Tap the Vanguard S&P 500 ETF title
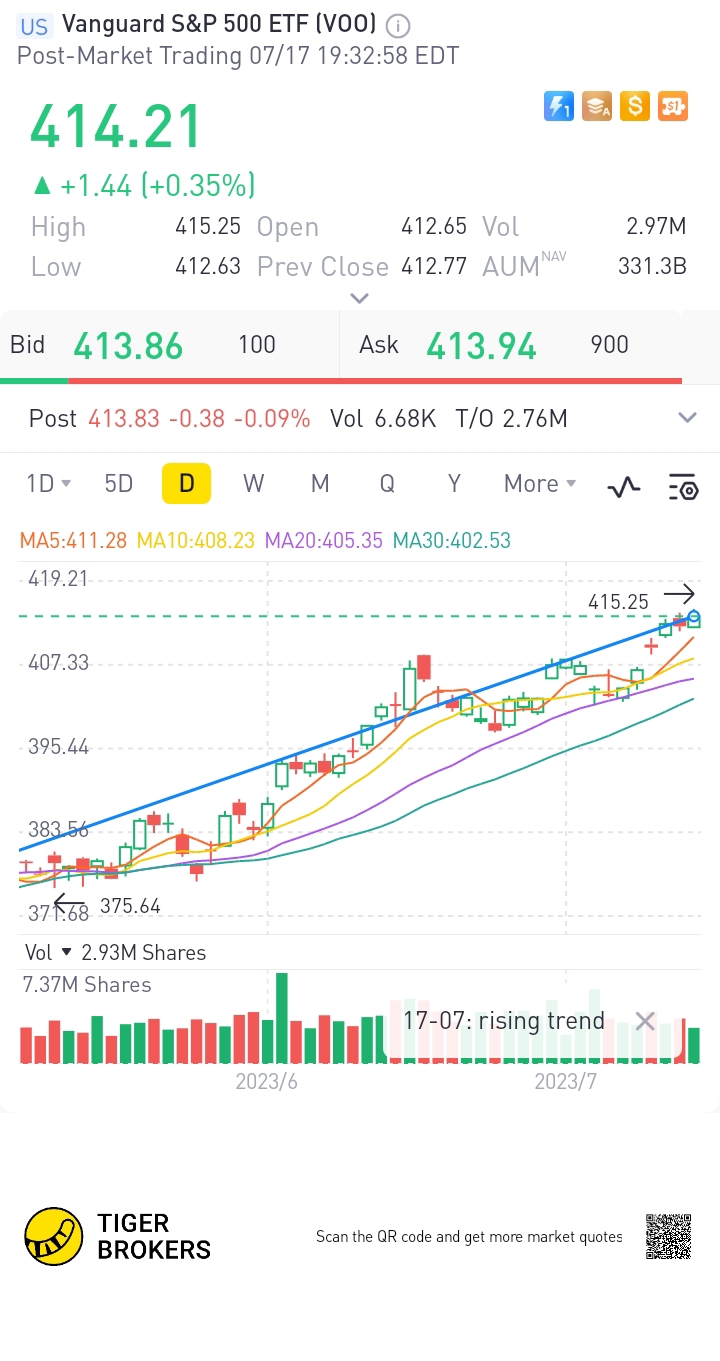This screenshot has height=1361, width=720. pos(219,24)
